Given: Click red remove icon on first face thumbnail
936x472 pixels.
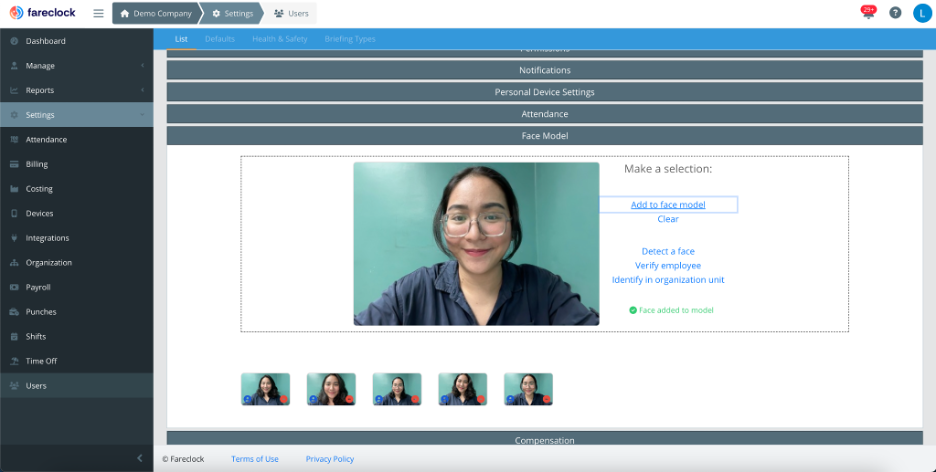Looking at the screenshot, I should [284, 399].
